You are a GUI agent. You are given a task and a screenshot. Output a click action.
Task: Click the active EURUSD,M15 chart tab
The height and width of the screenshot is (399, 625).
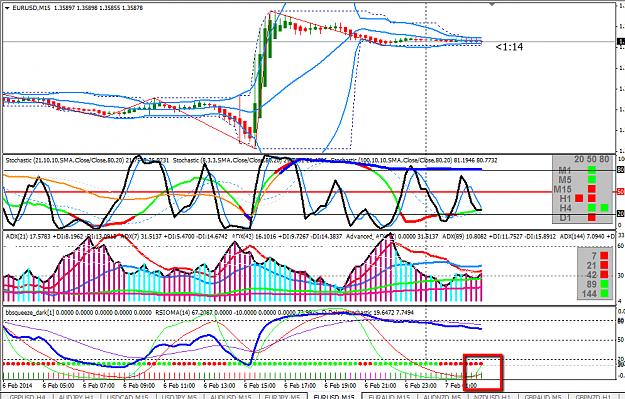(334, 397)
